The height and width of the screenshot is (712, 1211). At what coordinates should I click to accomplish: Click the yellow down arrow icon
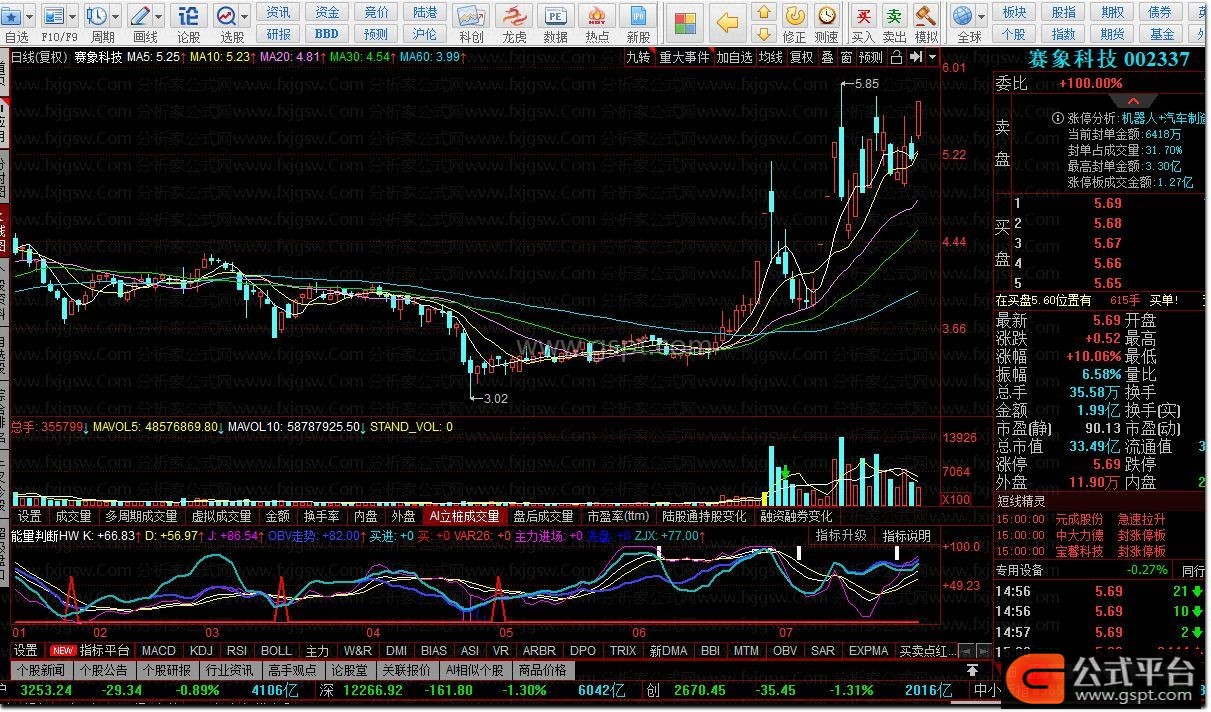coord(764,36)
